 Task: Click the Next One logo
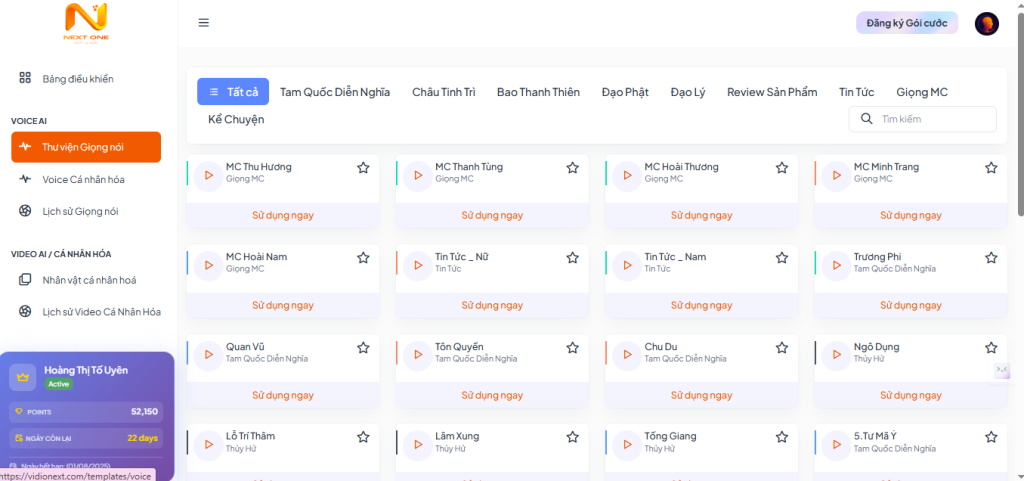click(86, 22)
